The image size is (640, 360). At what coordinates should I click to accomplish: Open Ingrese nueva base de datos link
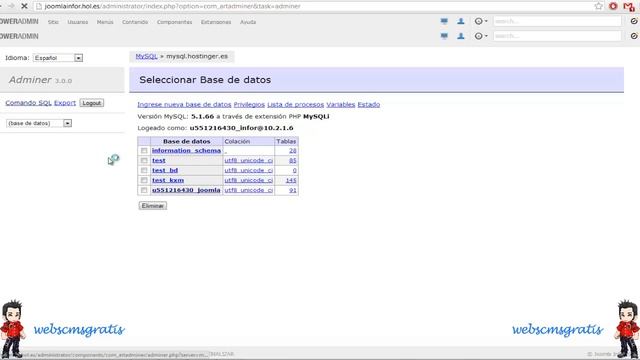point(184,104)
